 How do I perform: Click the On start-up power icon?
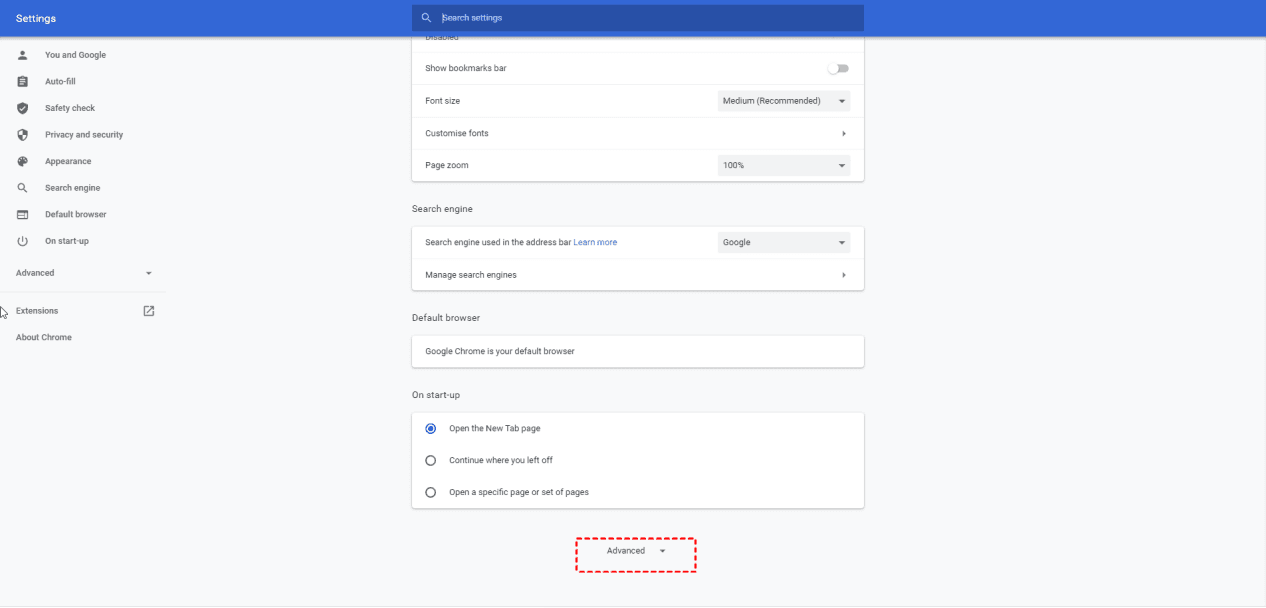click(23, 241)
